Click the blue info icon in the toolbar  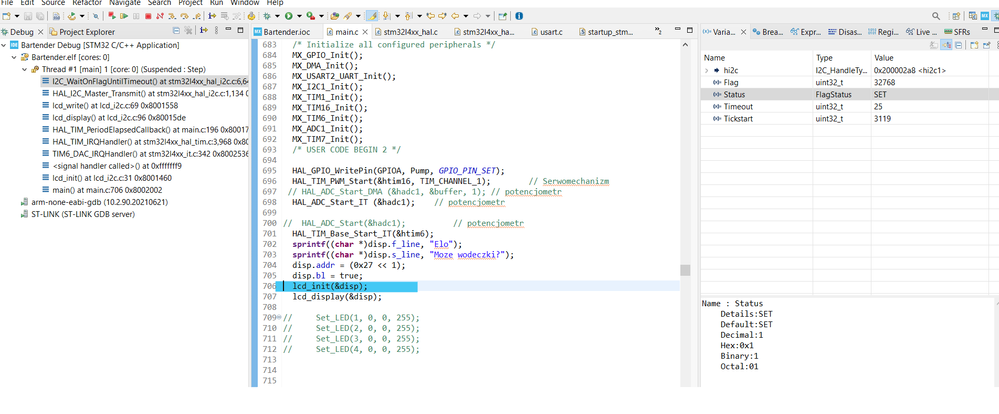click(x=519, y=16)
